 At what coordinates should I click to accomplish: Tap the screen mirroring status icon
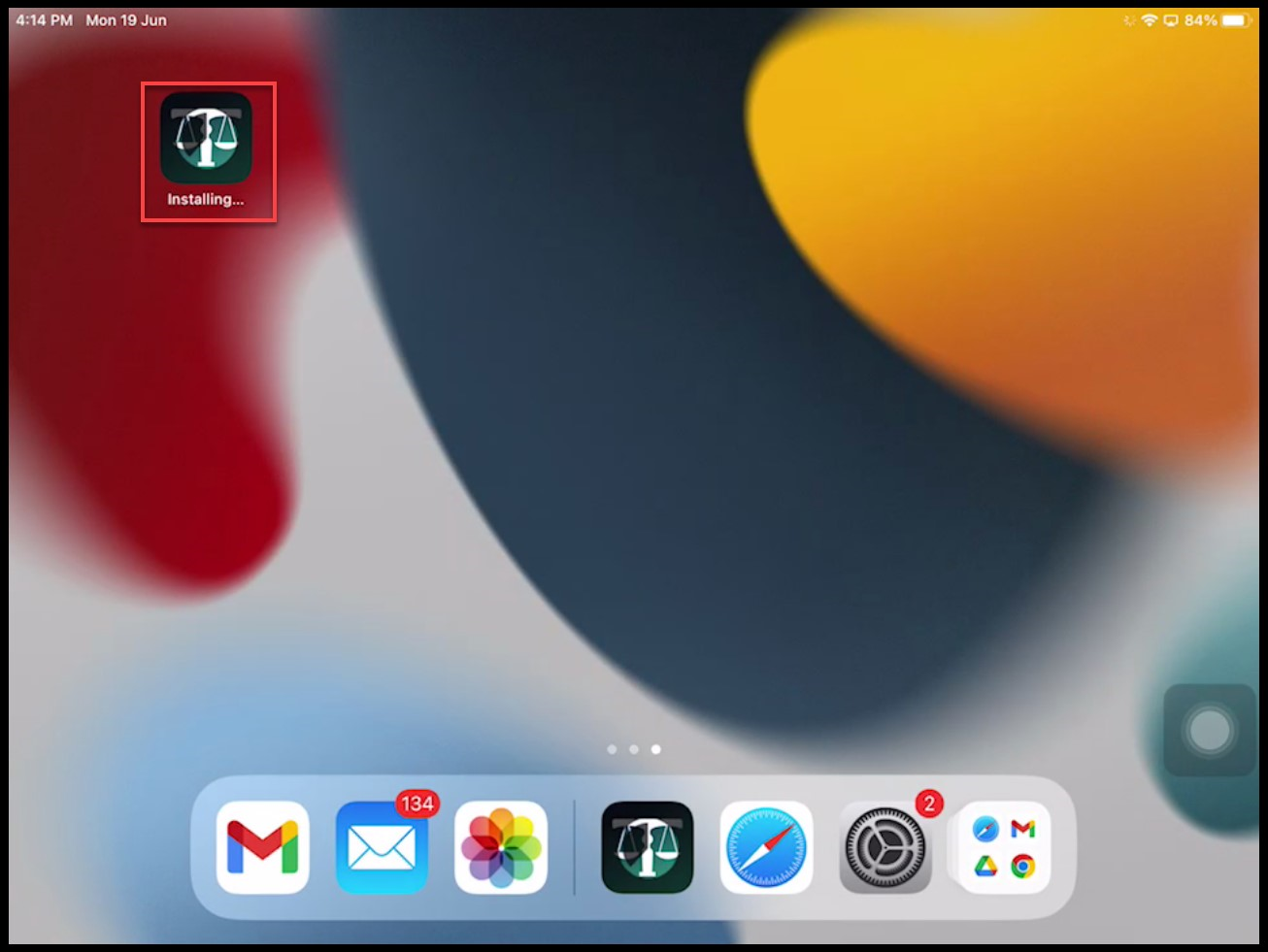[1171, 20]
